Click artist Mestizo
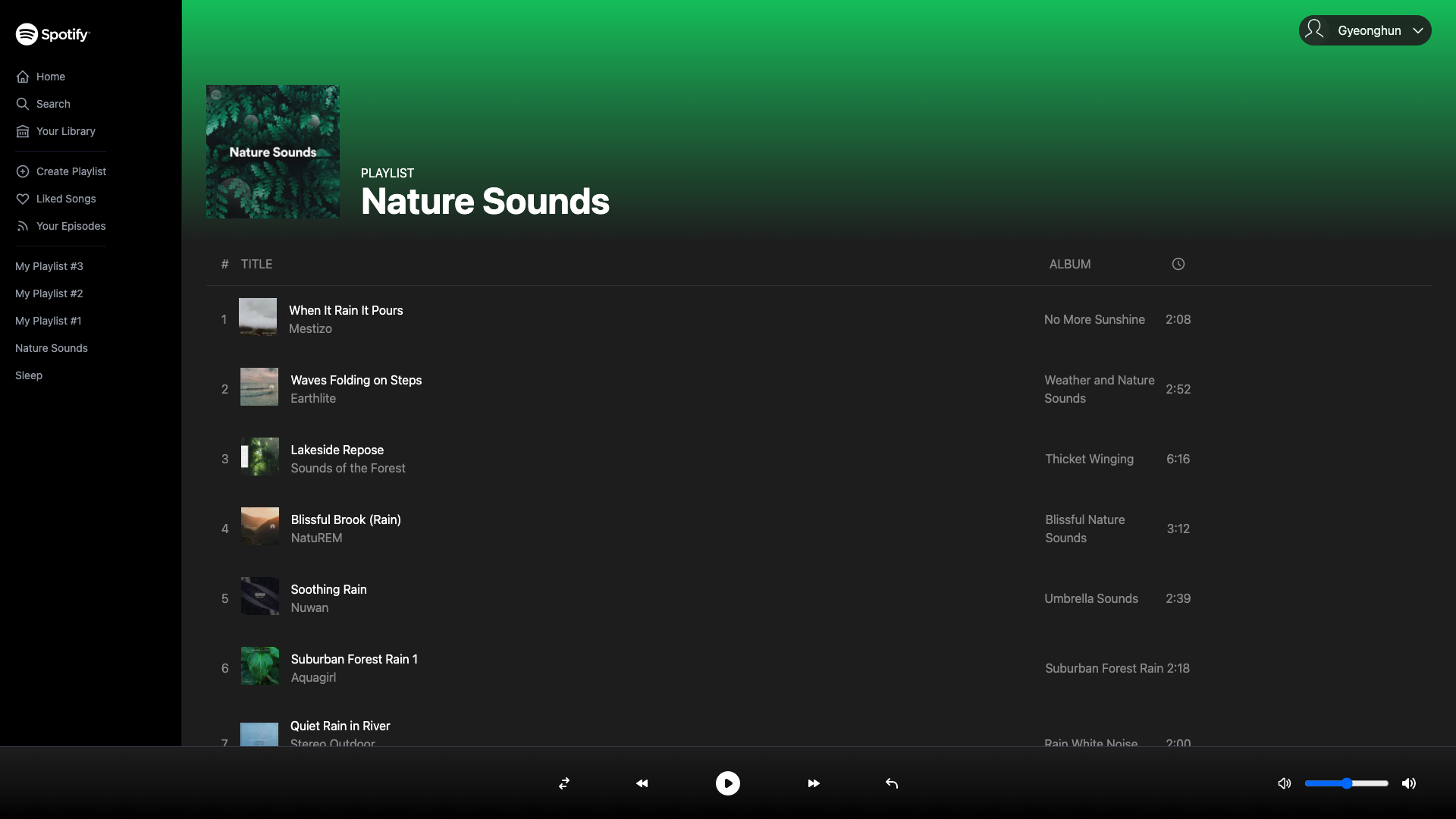Image resolution: width=1456 pixels, height=819 pixels. [310, 328]
